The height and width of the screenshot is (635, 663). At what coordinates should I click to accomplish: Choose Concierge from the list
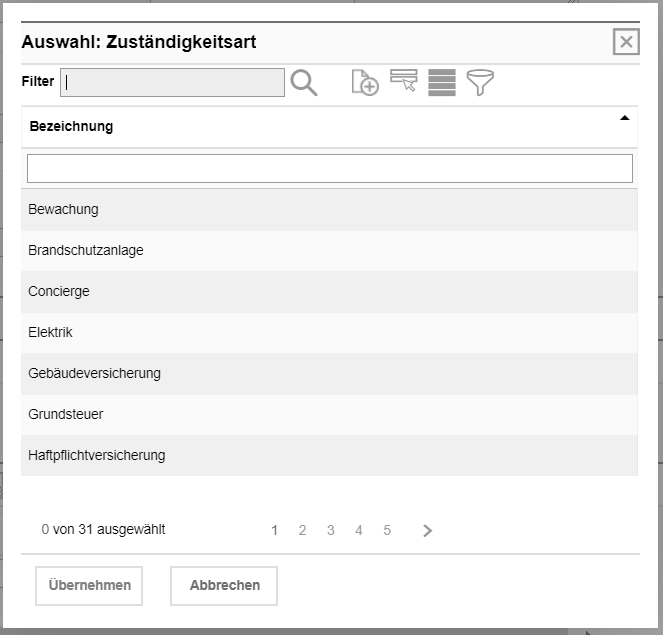coord(329,292)
